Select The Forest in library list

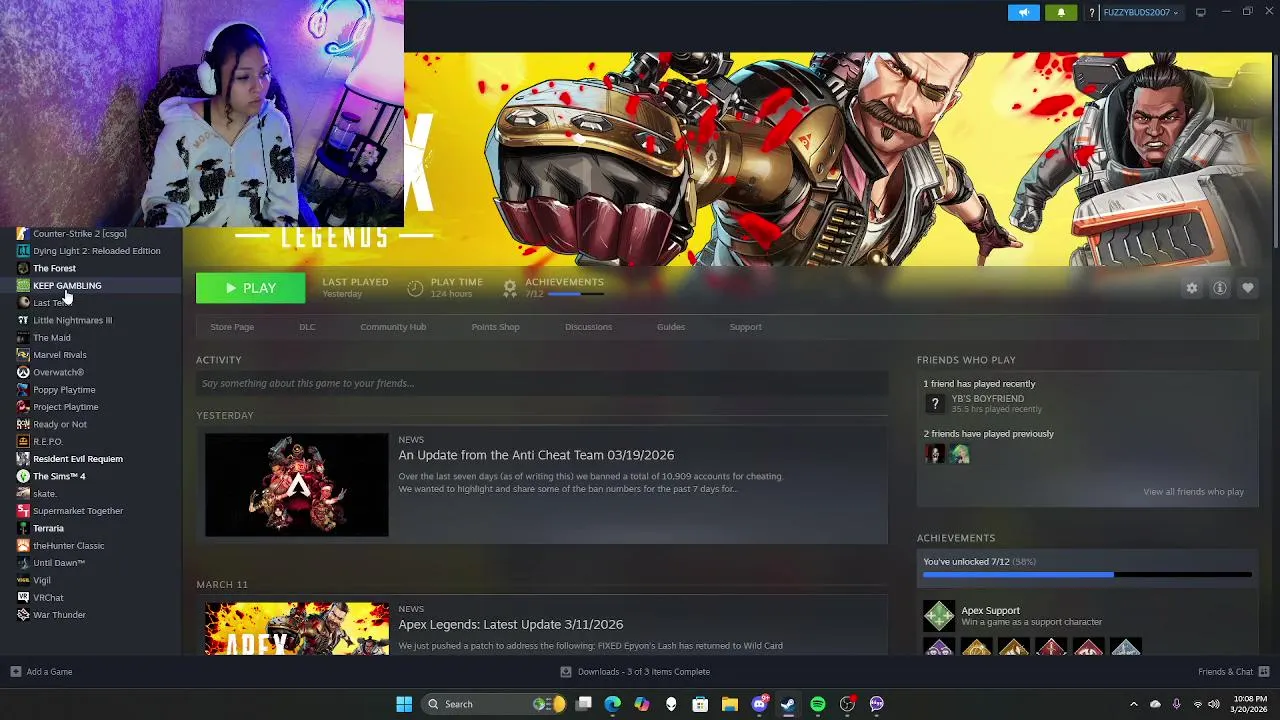pos(54,268)
